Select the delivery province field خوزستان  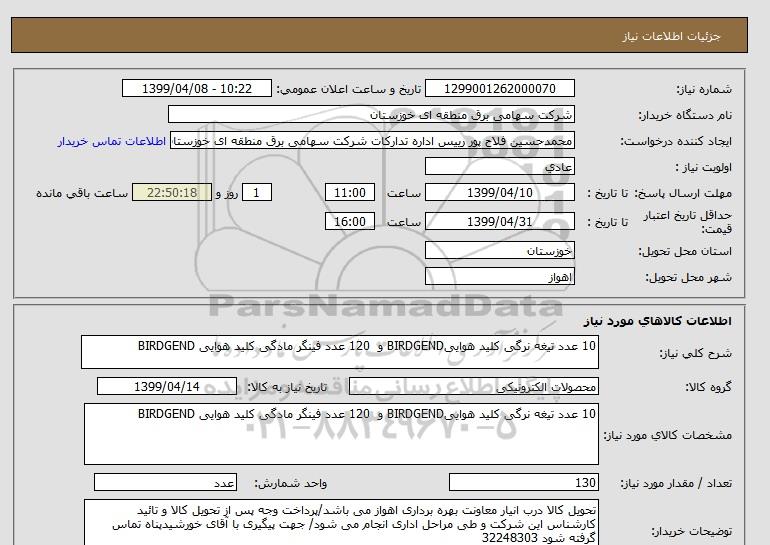(x=499, y=250)
